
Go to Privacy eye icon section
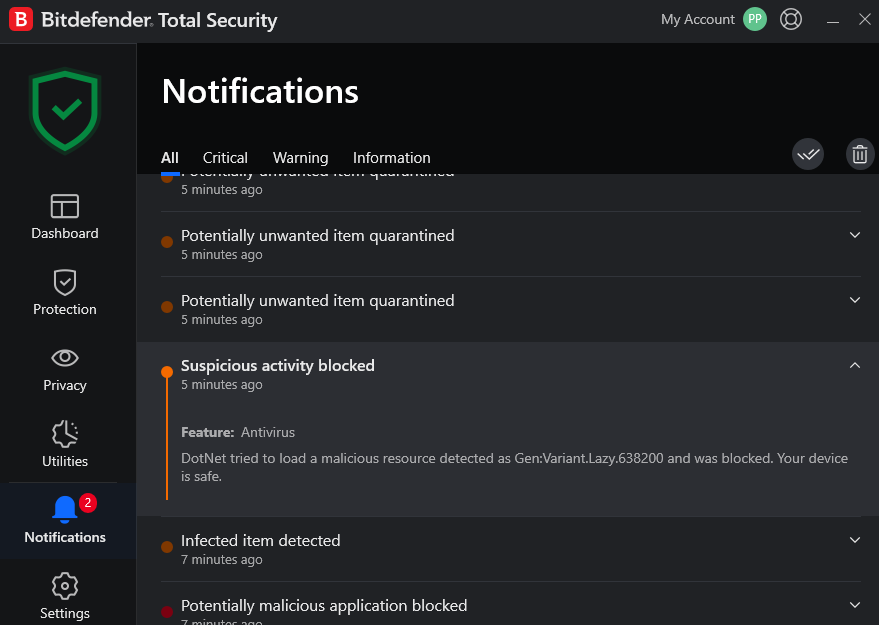pyautogui.click(x=65, y=369)
